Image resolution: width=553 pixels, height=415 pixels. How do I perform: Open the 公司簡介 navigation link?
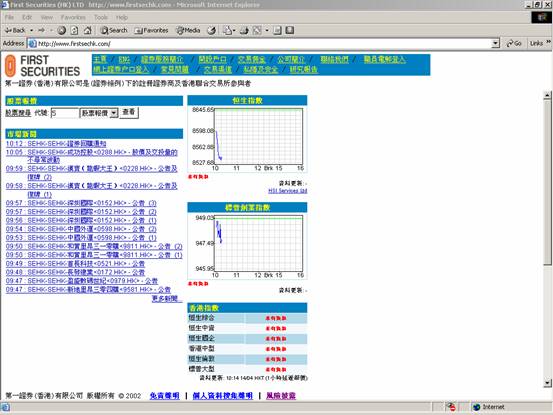(x=291, y=60)
